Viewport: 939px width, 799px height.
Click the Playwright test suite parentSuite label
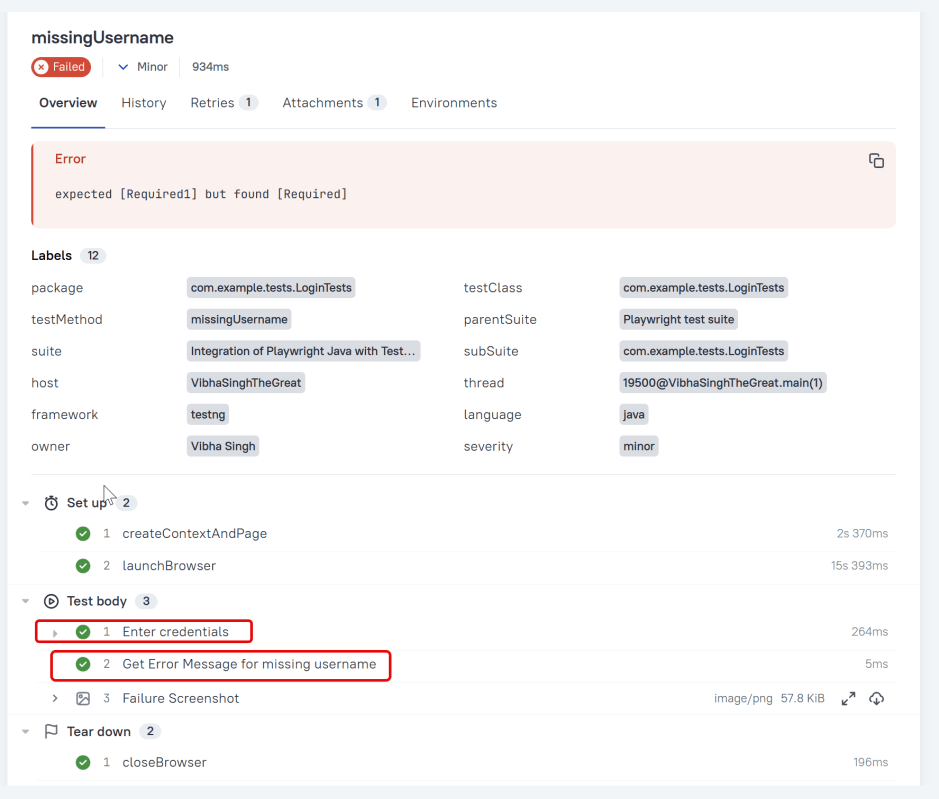[679, 320]
